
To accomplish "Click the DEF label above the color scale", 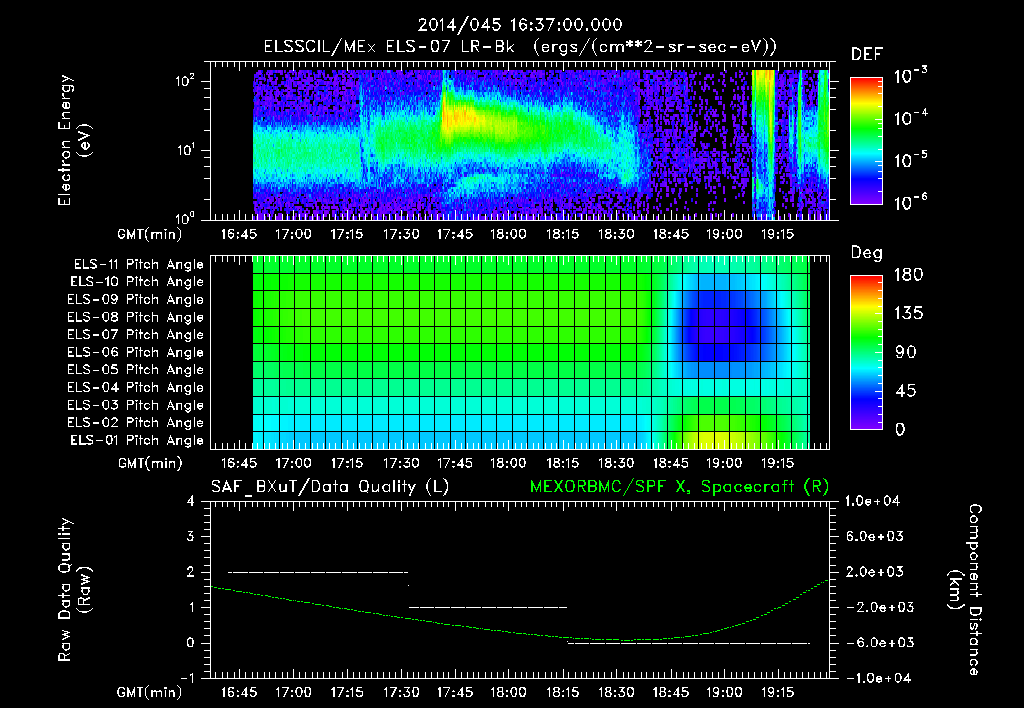I will pyautogui.click(x=866, y=54).
